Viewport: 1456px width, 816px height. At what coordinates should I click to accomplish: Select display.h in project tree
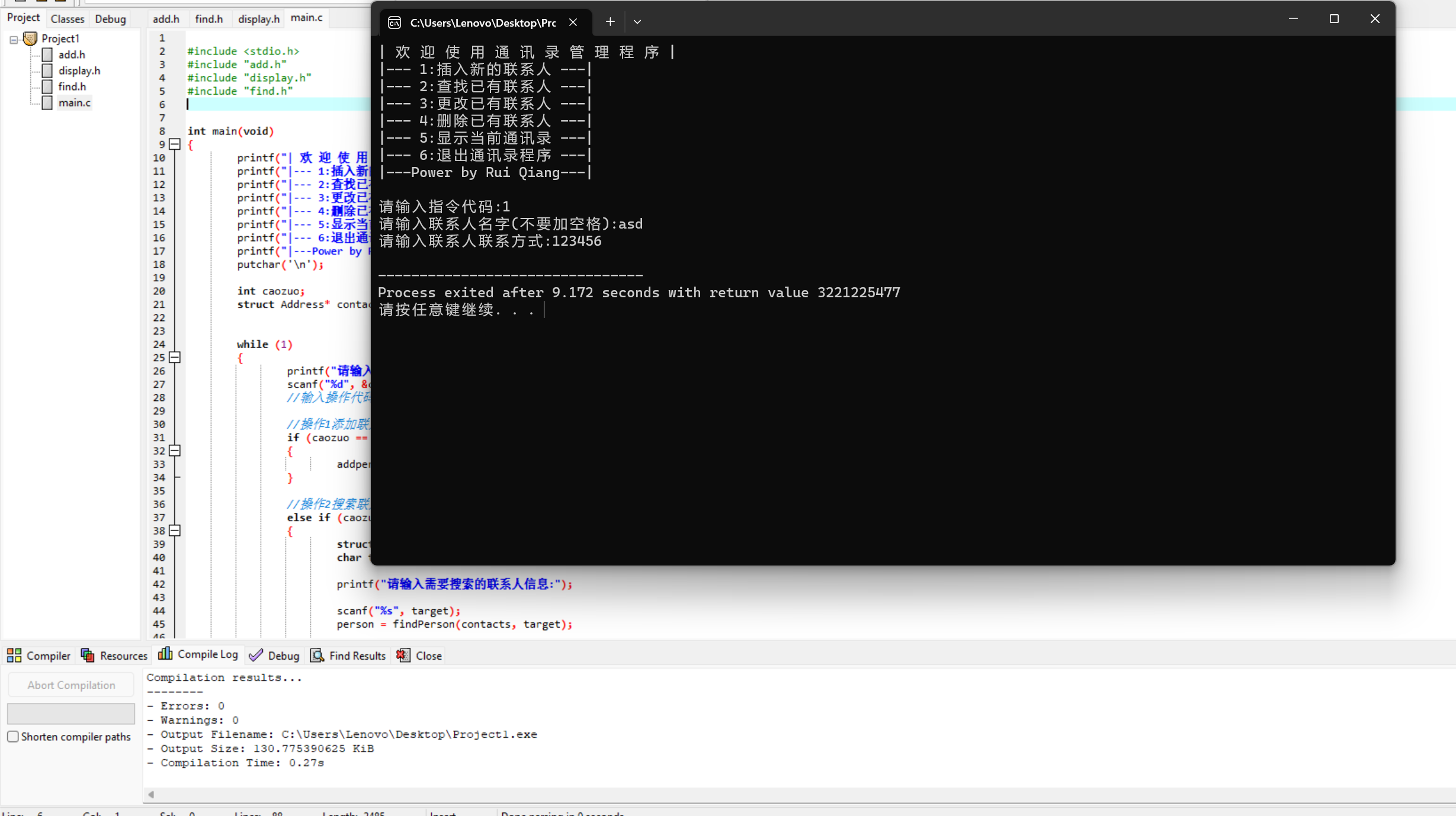coord(79,70)
